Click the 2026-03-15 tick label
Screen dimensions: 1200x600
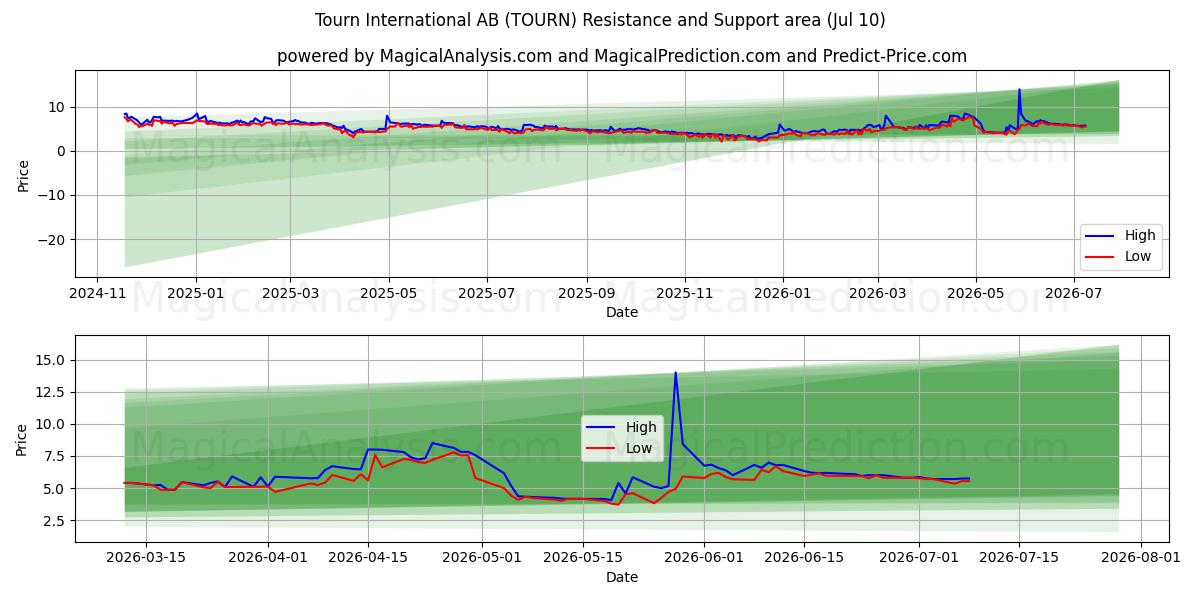click(146, 557)
